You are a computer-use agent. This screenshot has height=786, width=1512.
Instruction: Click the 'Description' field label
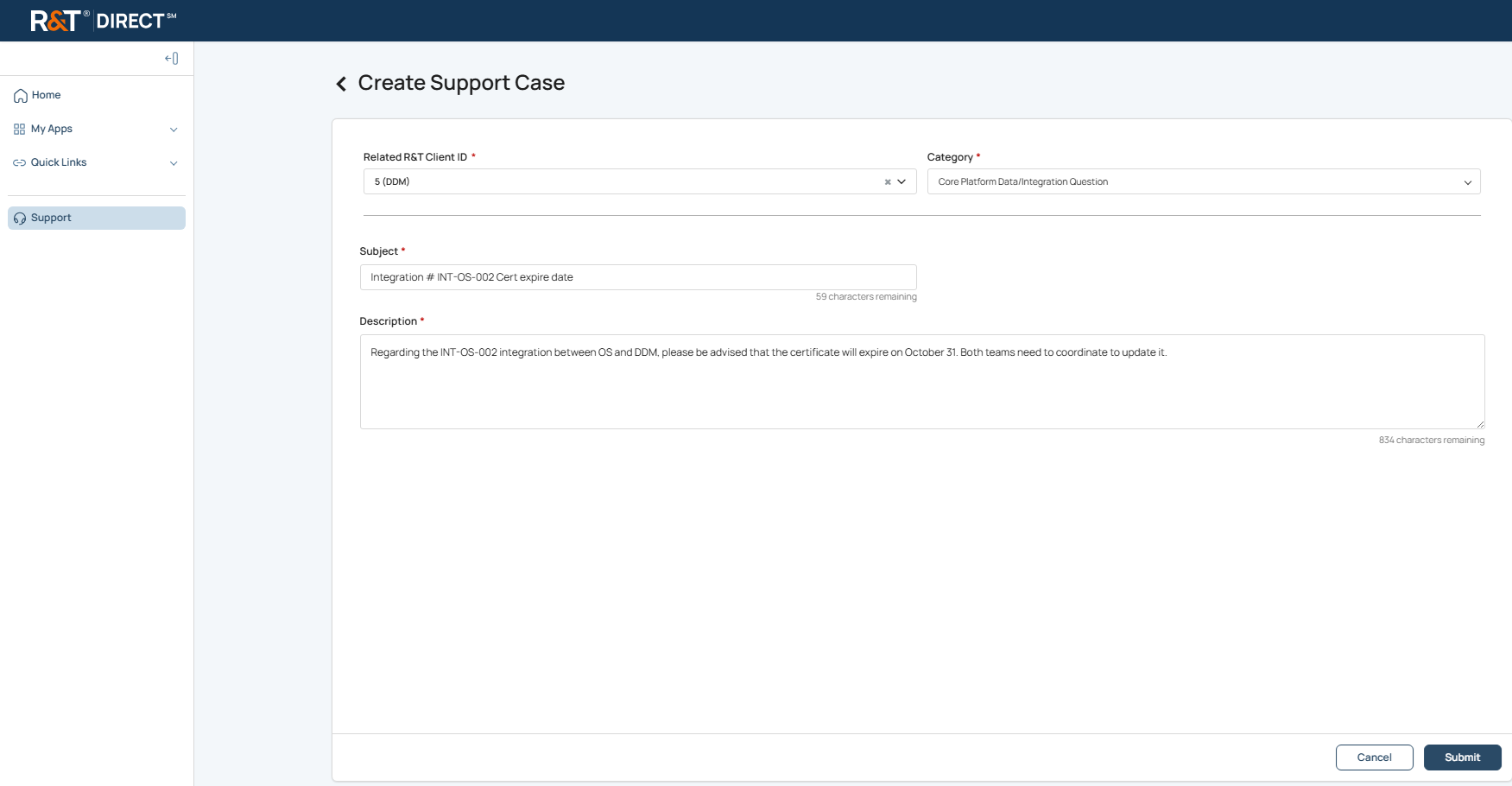point(389,321)
